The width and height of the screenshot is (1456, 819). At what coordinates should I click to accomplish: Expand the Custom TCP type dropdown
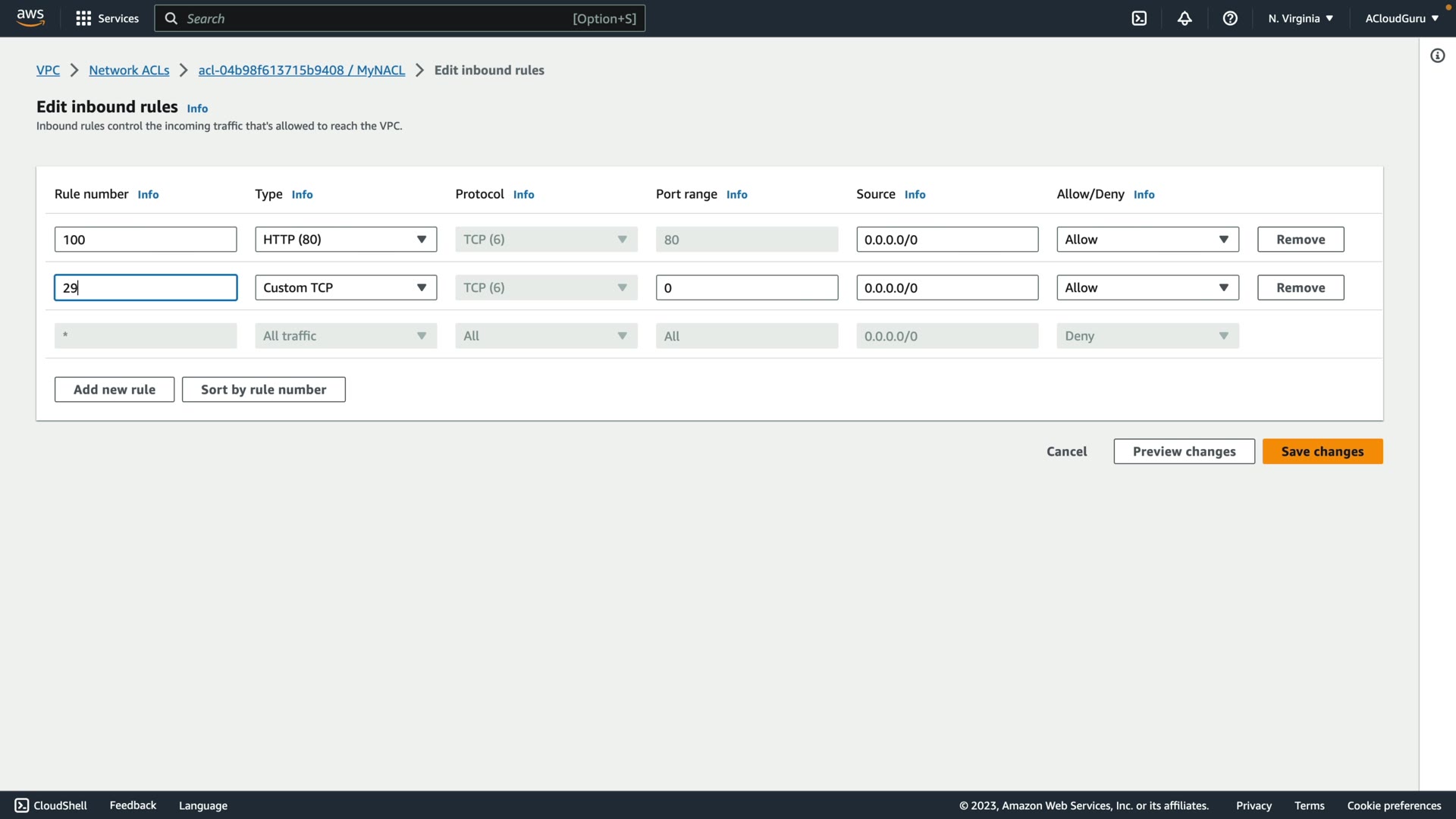[346, 287]
